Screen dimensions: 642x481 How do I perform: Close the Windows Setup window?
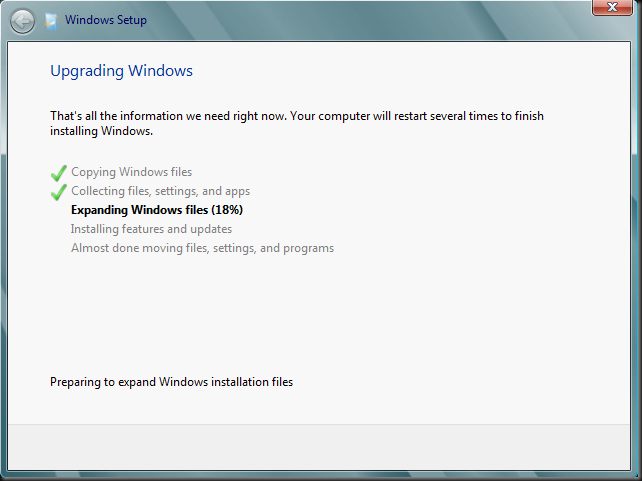[612, 7]
